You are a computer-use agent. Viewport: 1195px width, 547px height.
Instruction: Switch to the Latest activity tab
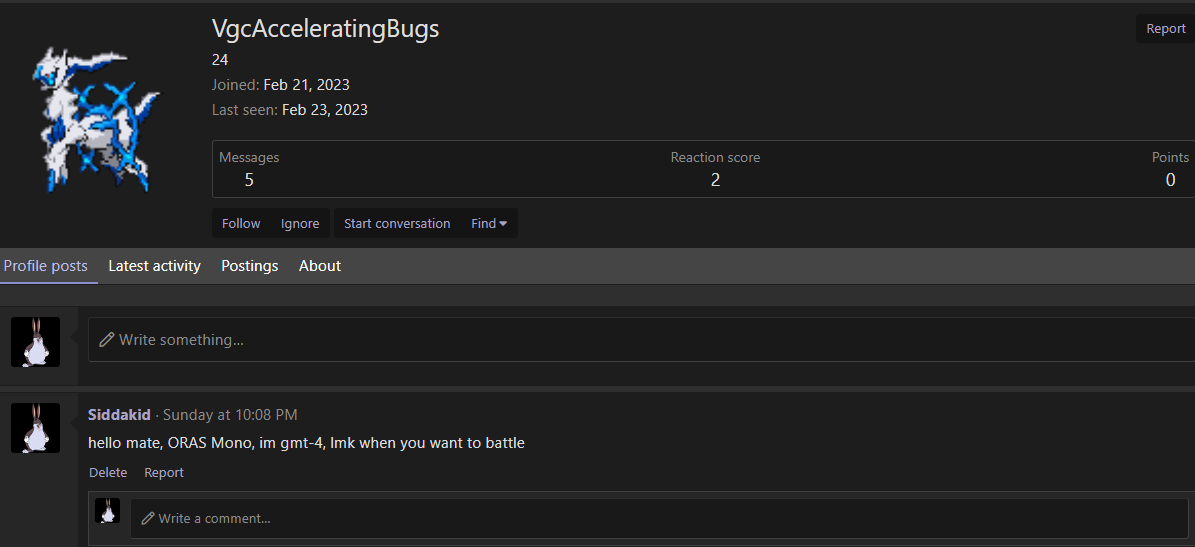point(154,266)
